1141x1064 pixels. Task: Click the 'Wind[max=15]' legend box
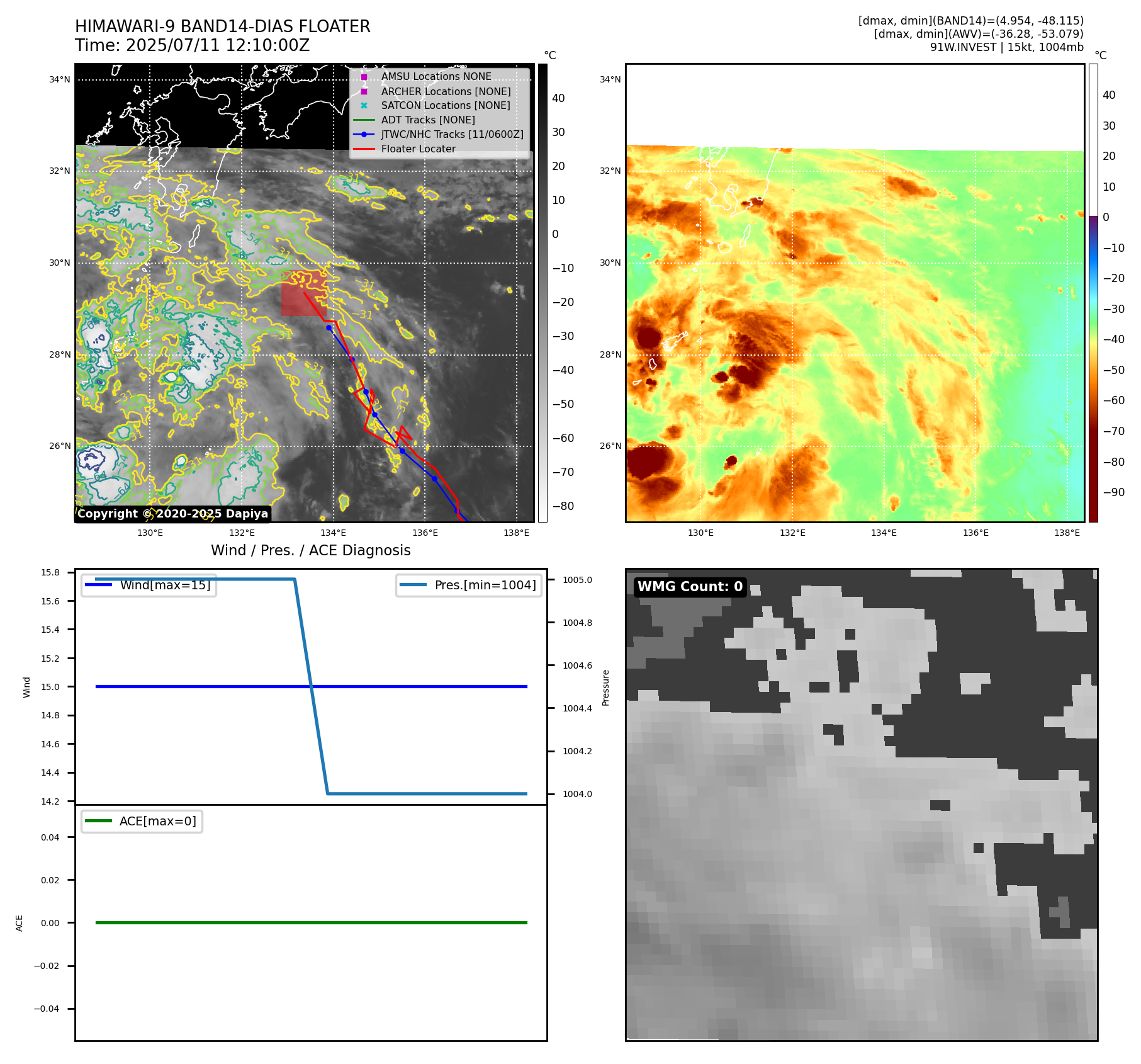pos(149,585)
